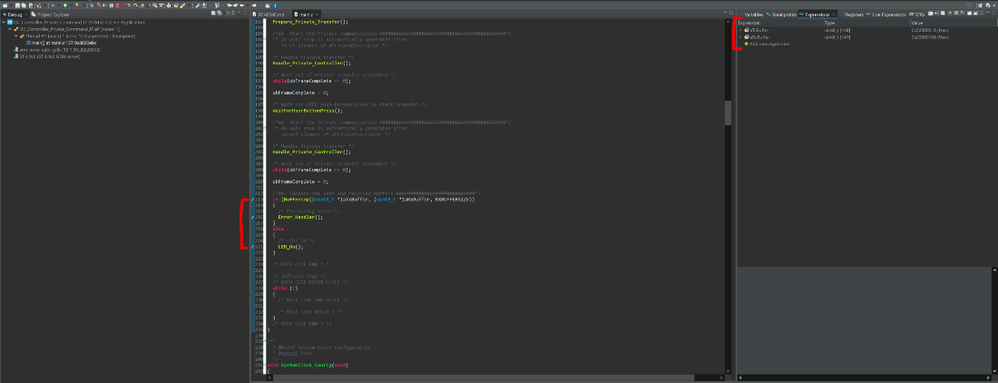
Task: Click Remove Selected Expressions X icon
Action: click(956, 13)
